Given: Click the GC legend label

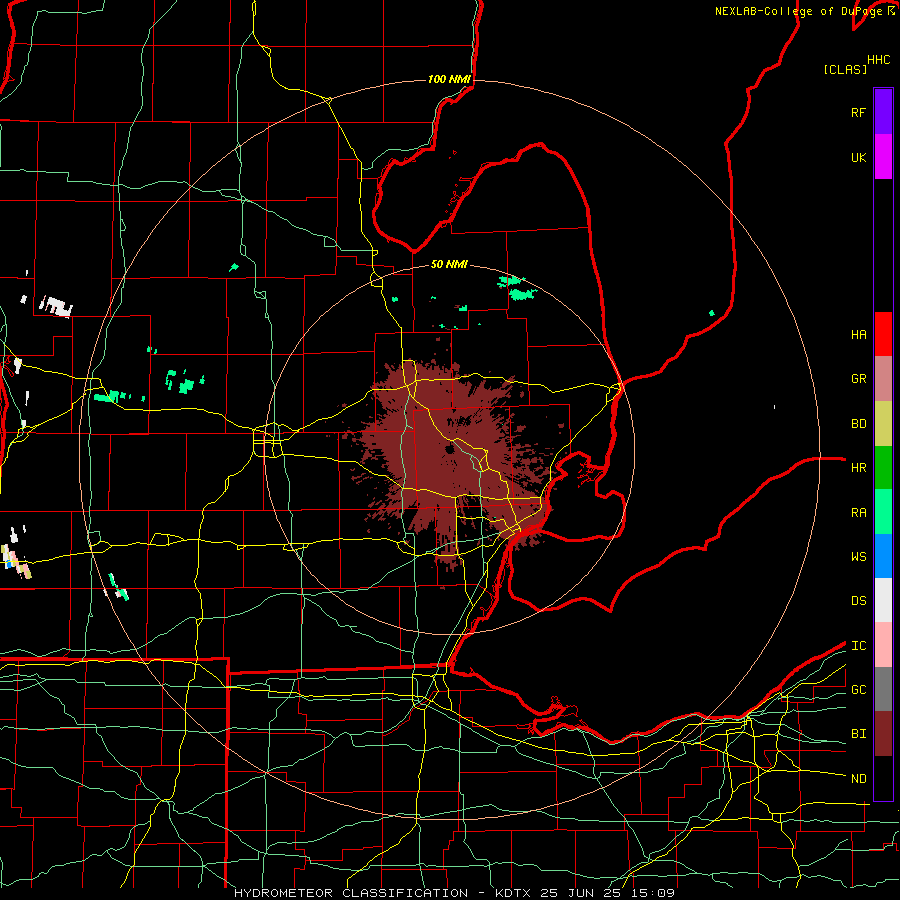Looking at the screenshot, I should point(858,690).
